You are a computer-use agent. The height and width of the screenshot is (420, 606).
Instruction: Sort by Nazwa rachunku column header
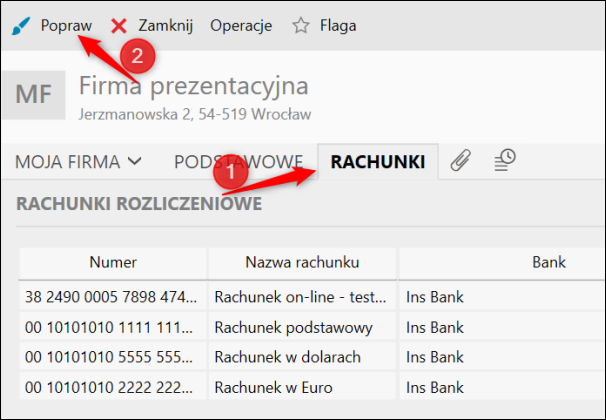302,262
